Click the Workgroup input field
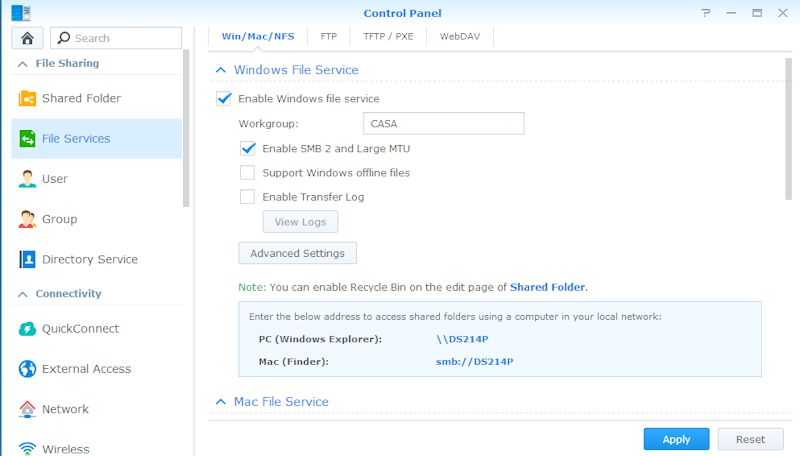The height and width of the screenshot is (456, 800). pos(443,123)
